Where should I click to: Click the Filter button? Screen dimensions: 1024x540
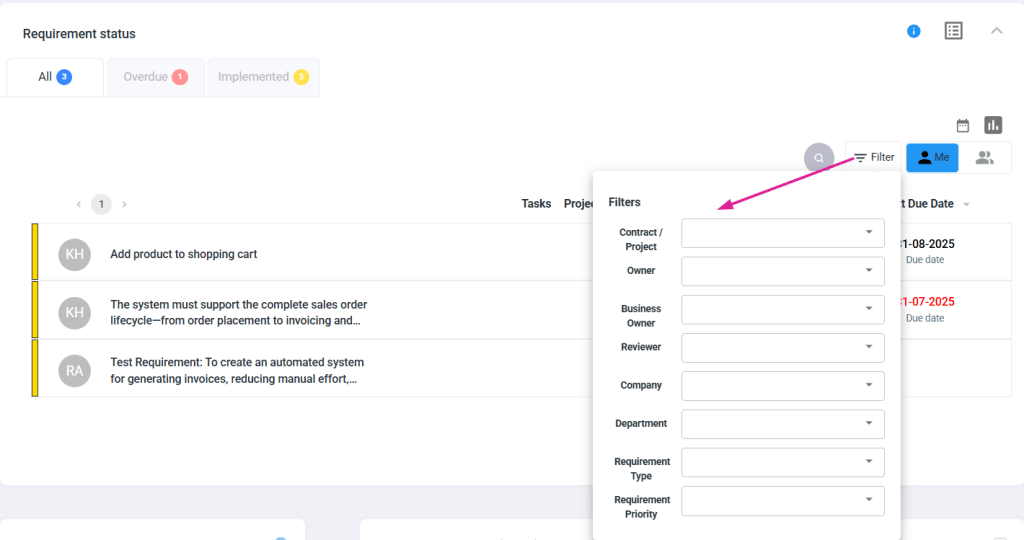click(x=873, y=158)
